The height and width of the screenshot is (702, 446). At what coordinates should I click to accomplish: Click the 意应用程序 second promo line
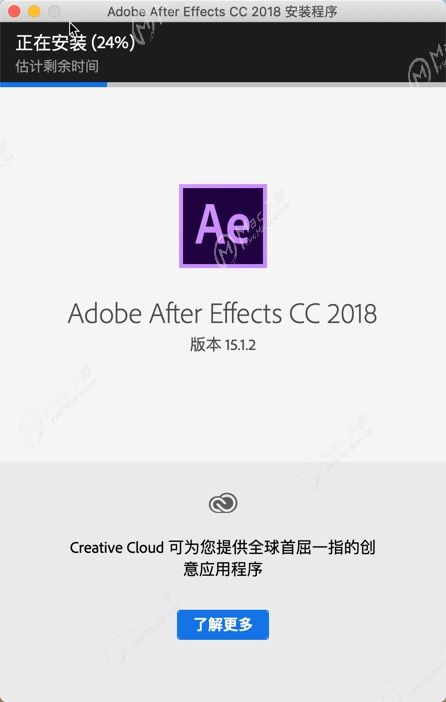[x=223, y=569]
